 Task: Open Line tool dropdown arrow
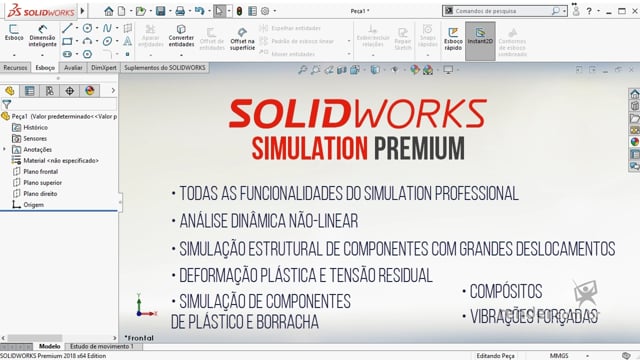[77, 28]
